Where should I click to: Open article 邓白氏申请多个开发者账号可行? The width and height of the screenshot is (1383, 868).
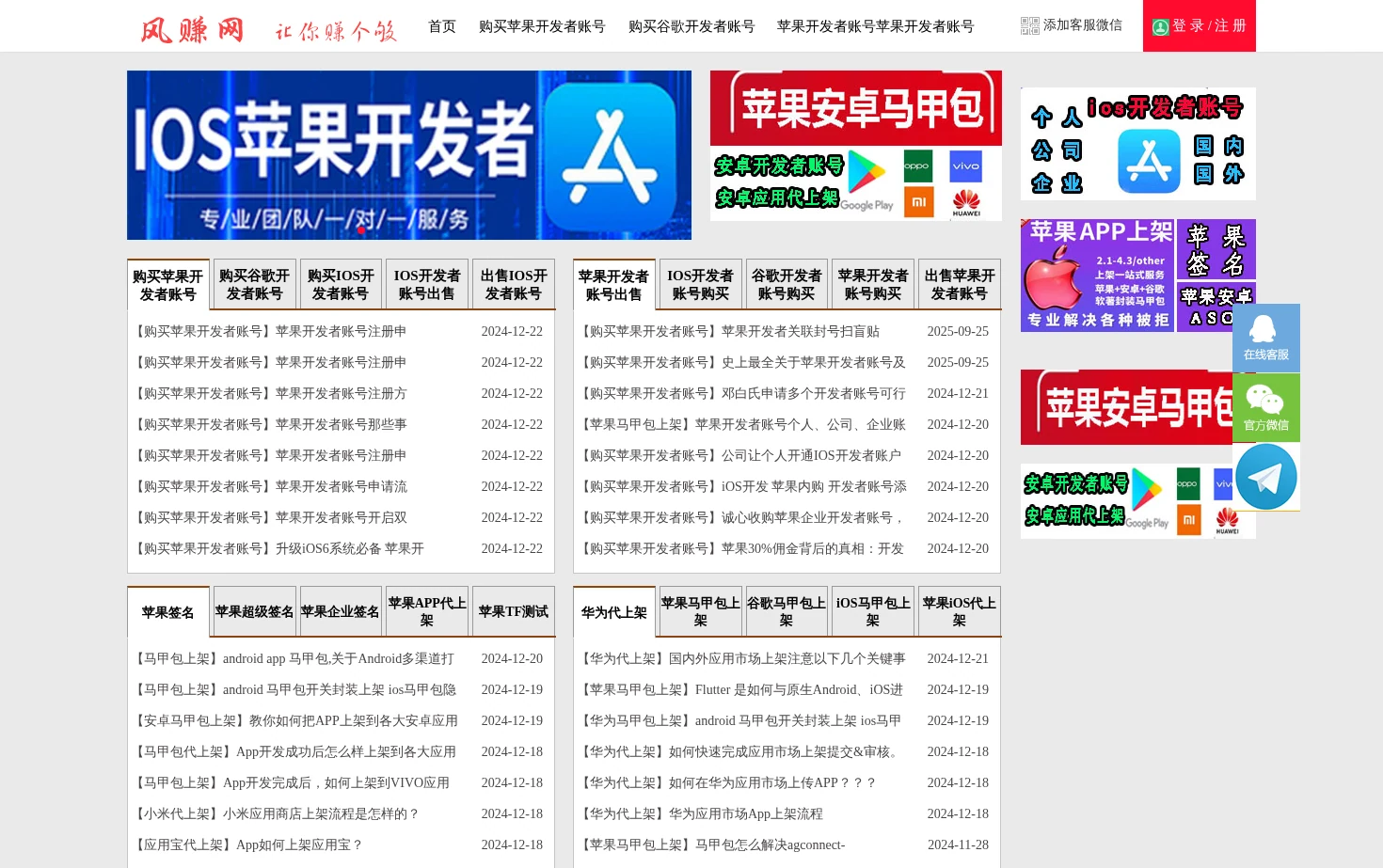813,393
